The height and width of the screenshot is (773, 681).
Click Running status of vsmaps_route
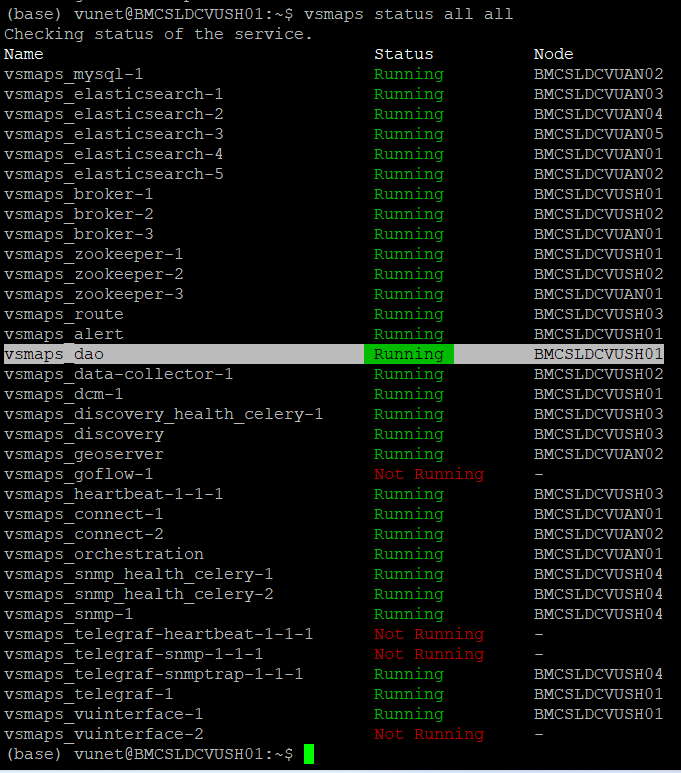409,314
